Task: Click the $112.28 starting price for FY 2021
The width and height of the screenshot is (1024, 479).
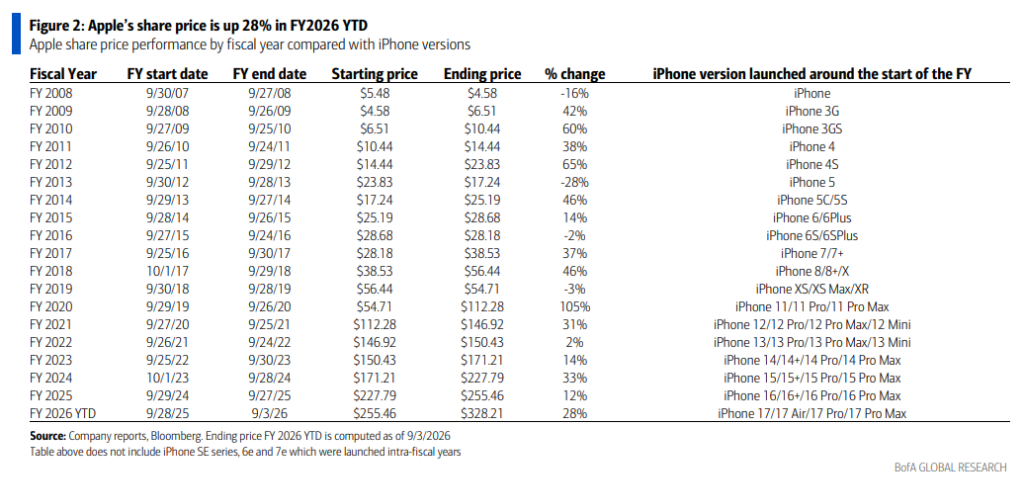Action: point(374,325)
